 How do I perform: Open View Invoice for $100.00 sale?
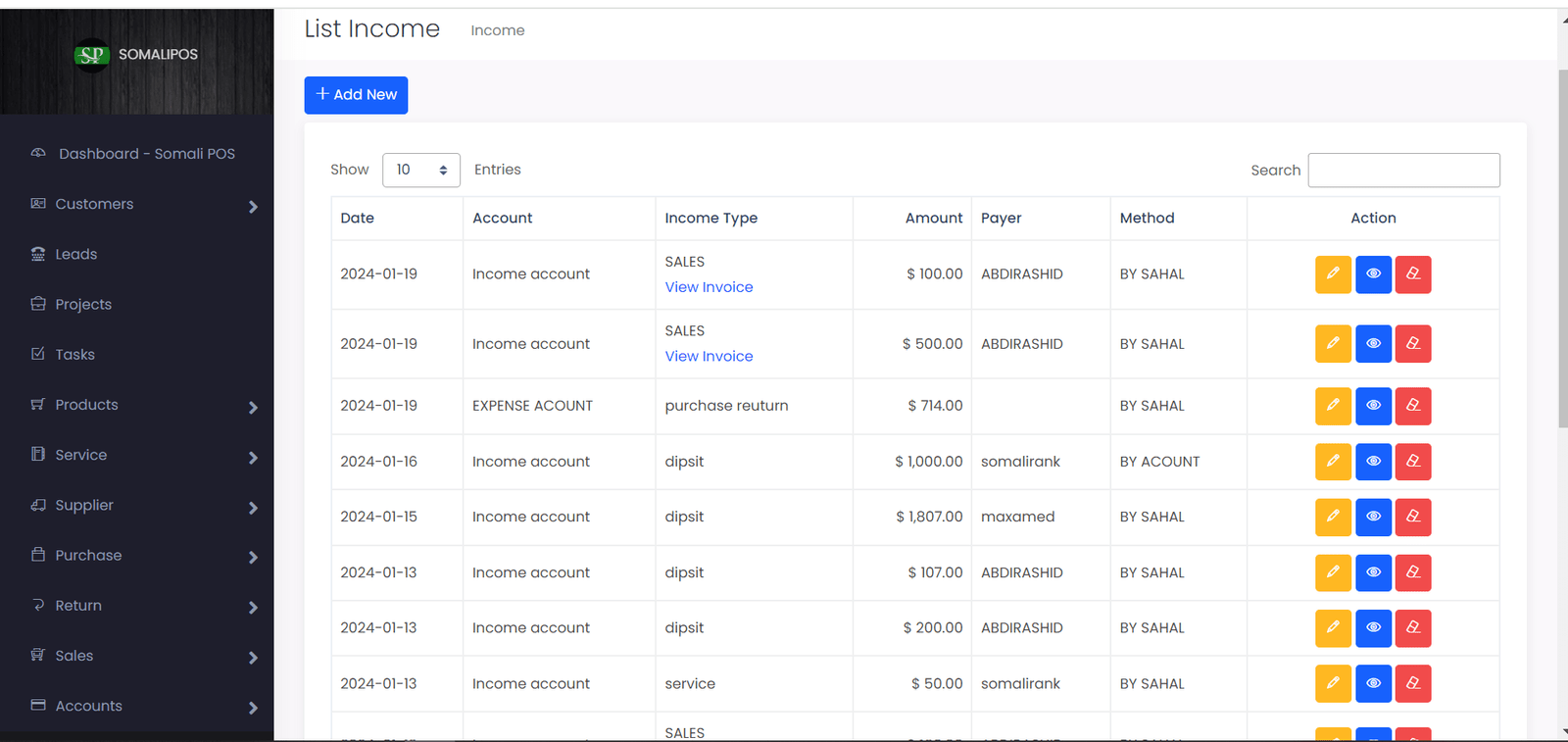coord(709,287)
